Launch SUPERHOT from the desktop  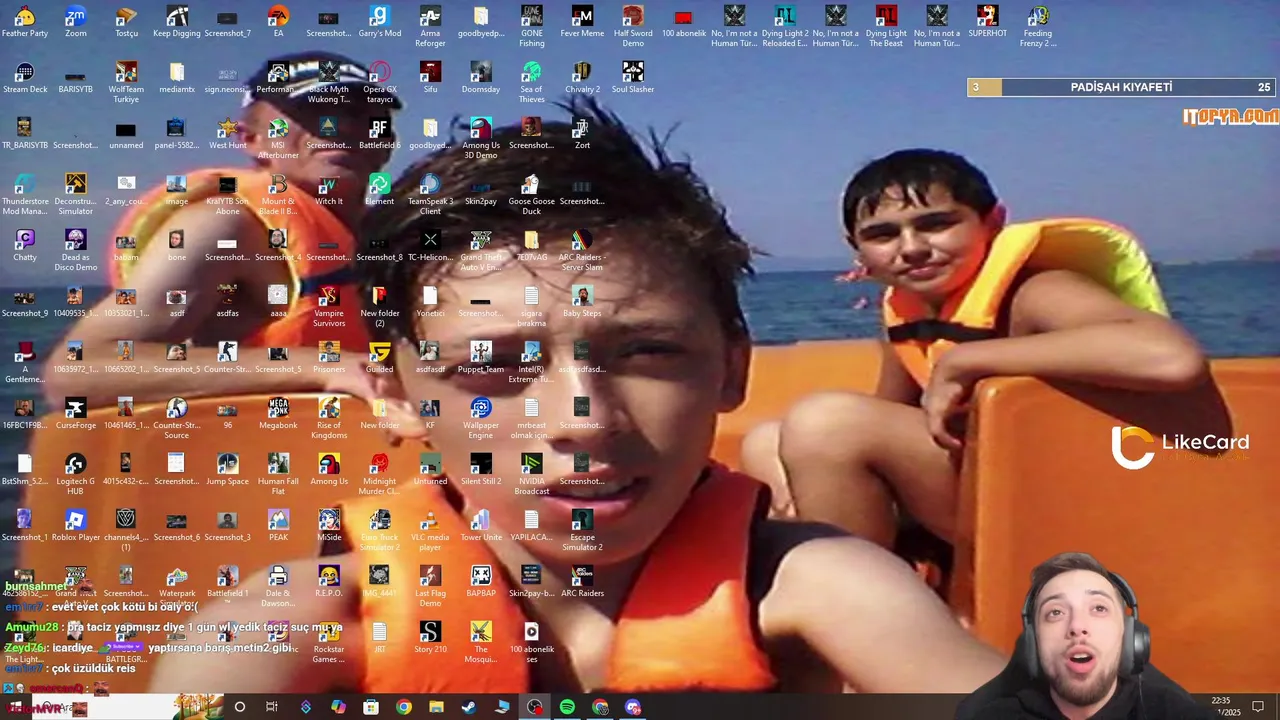tap(987, 17)
